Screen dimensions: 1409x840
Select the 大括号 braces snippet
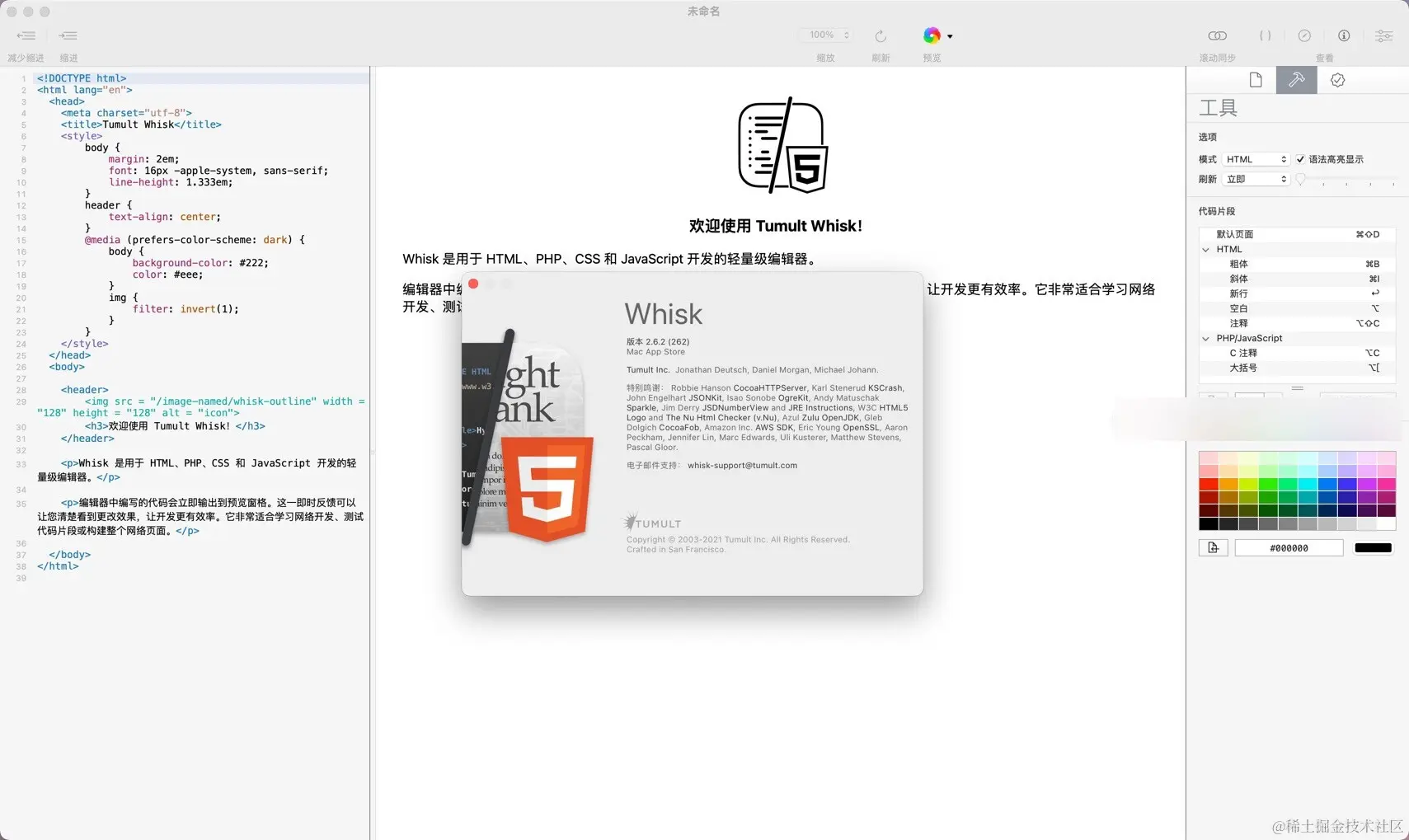click(x=1297, y=368)
